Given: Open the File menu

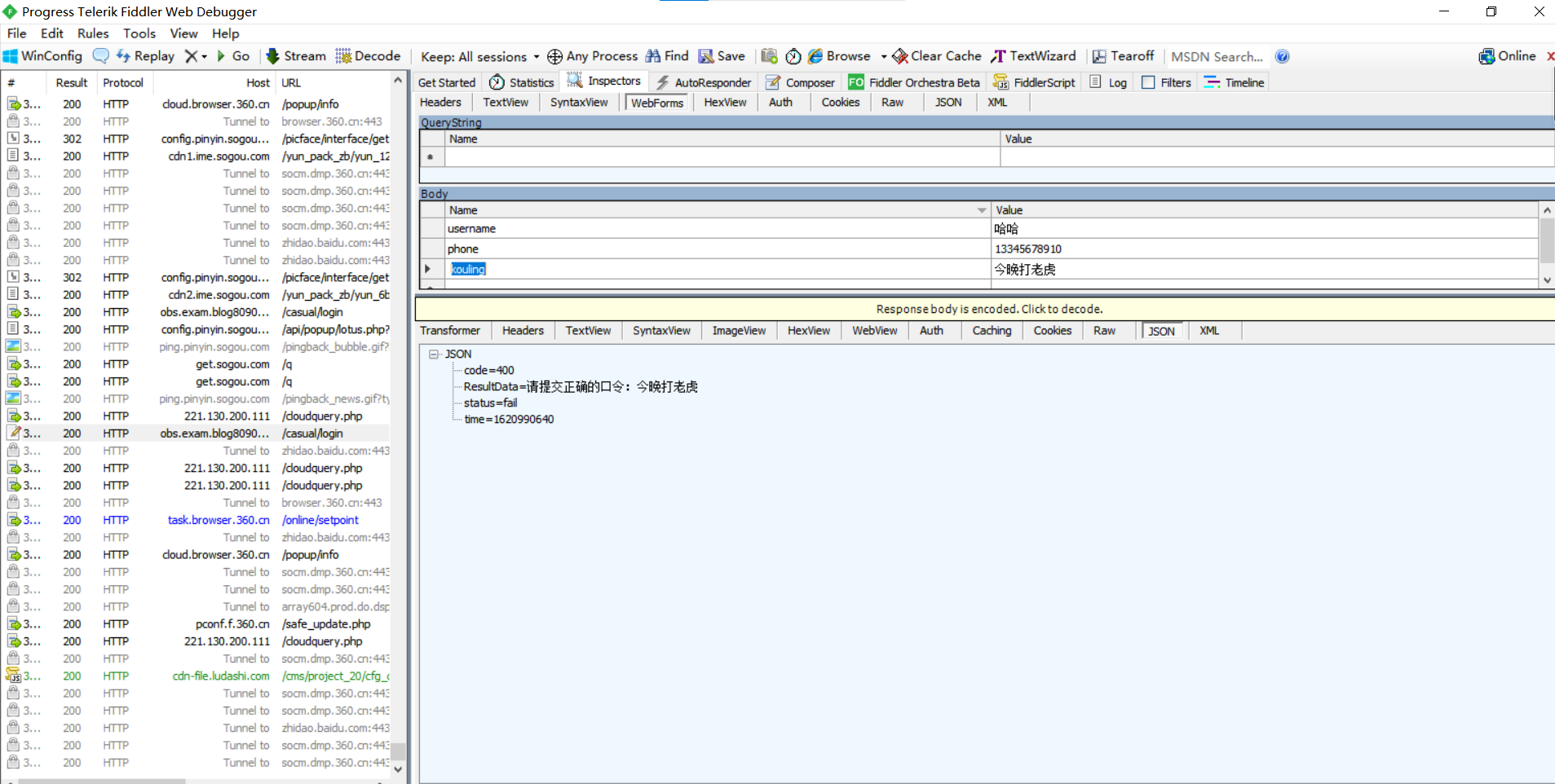Looking at the screenshot, I should pos(17,33).
